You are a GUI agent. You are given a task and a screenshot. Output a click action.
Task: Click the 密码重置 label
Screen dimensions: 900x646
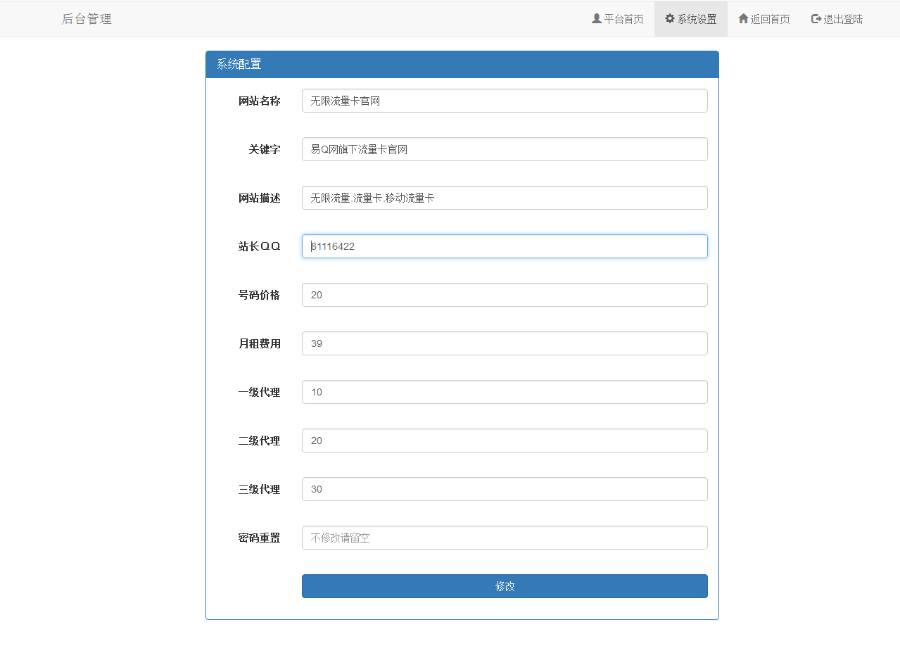tap(259, 538)
